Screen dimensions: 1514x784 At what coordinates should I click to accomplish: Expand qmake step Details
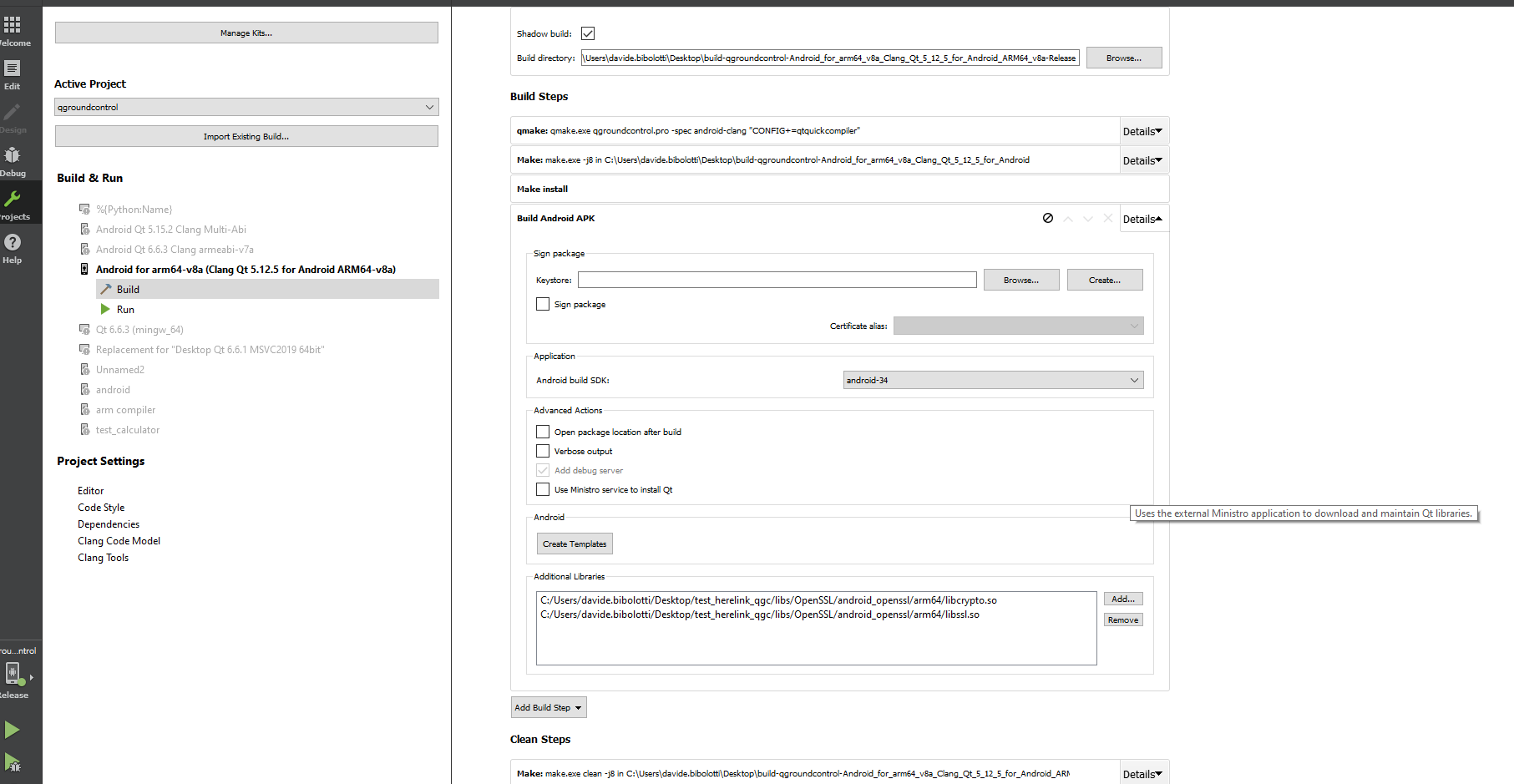pyautogui.click(x=1142, y=131)
